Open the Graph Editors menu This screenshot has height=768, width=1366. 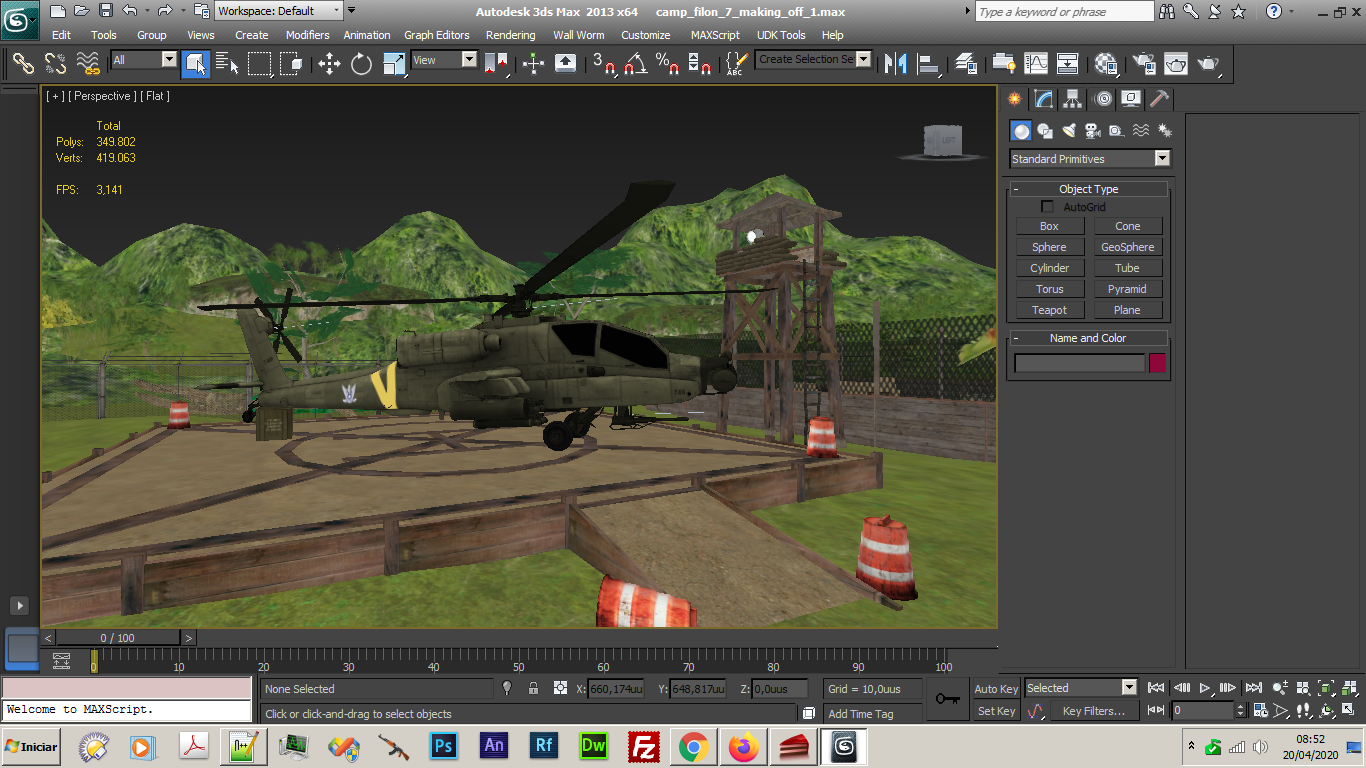click(437, 35)
